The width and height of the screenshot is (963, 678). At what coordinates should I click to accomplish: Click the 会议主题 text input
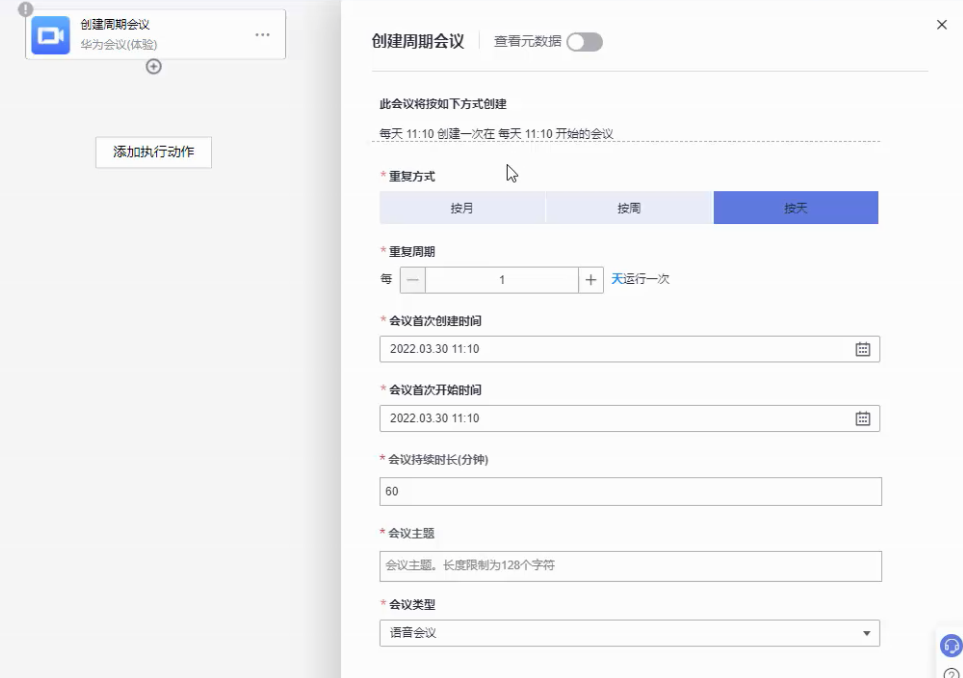(630, 566)
